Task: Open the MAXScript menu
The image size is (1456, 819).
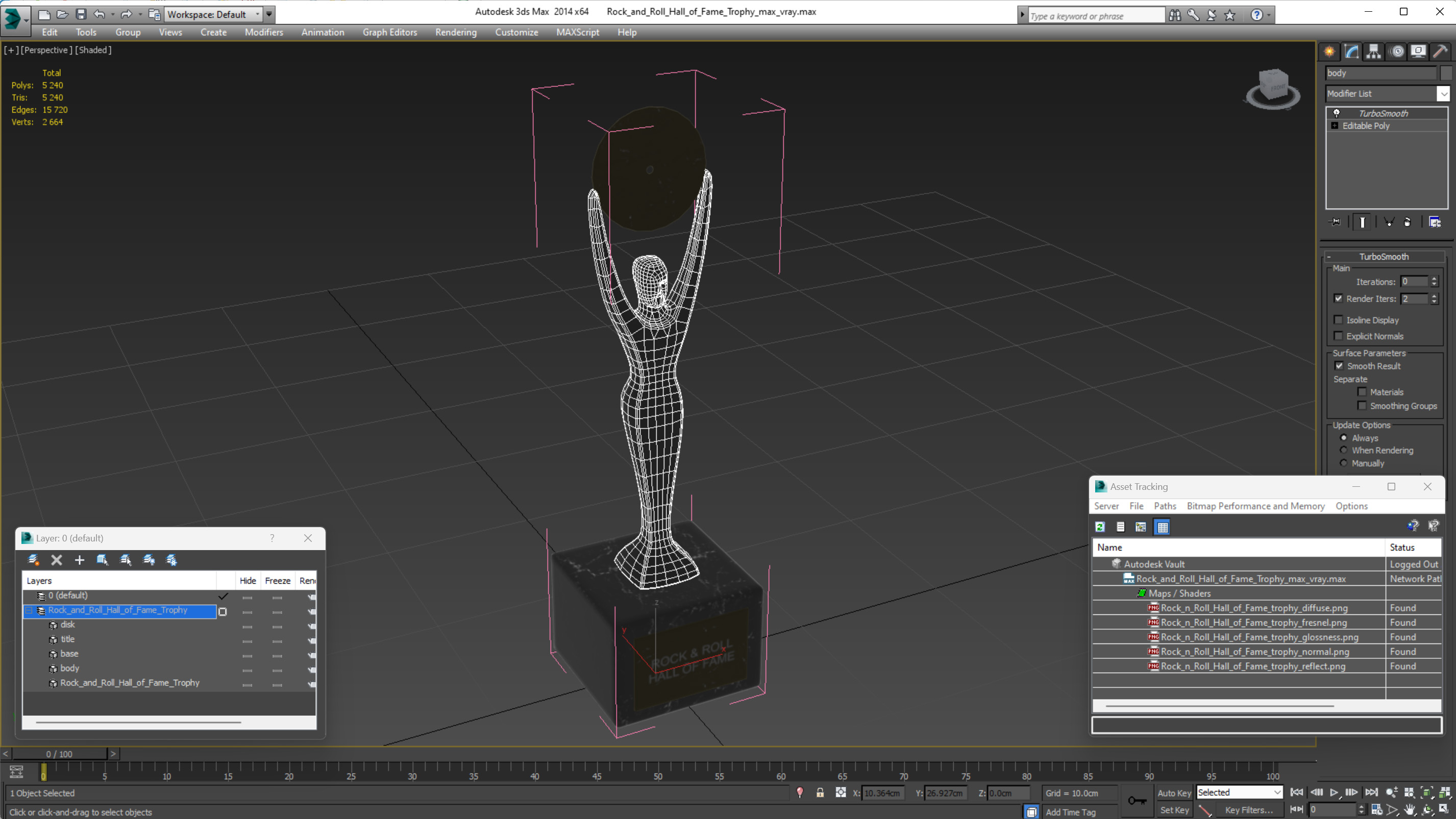Action: [x=577, y=32]
